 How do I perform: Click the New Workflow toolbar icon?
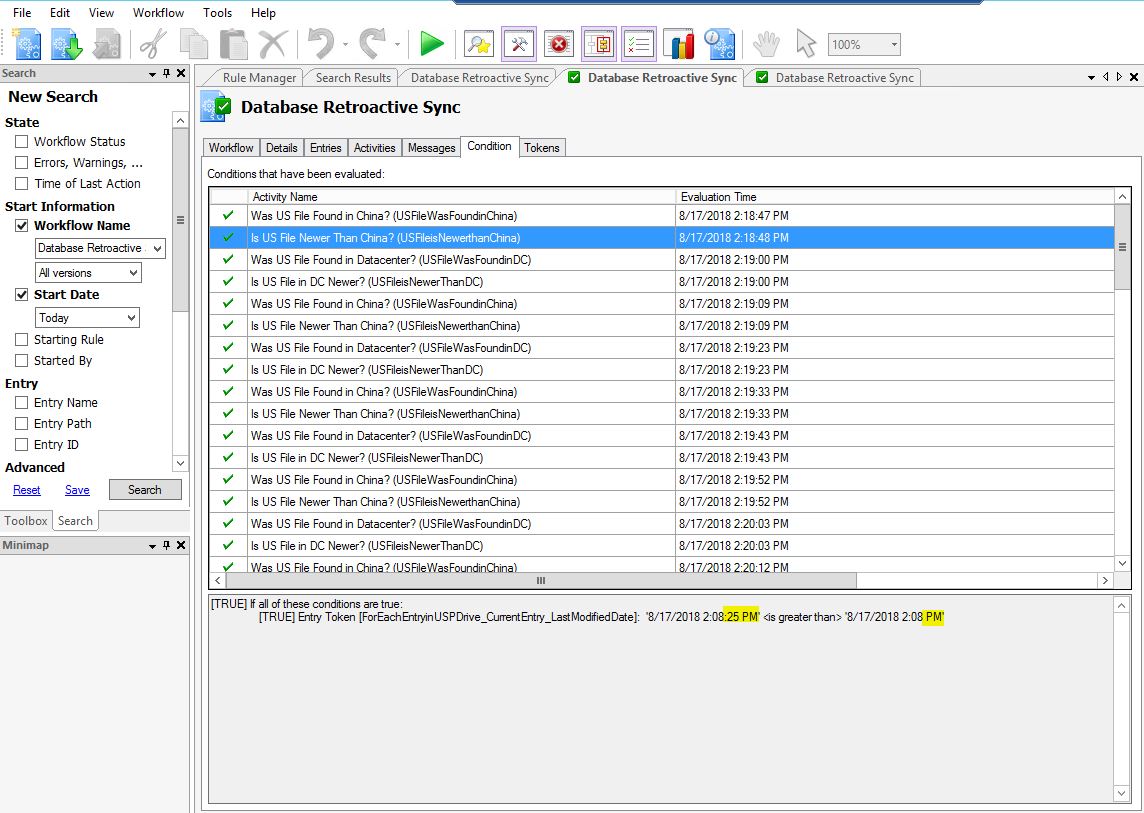point(27,44)
